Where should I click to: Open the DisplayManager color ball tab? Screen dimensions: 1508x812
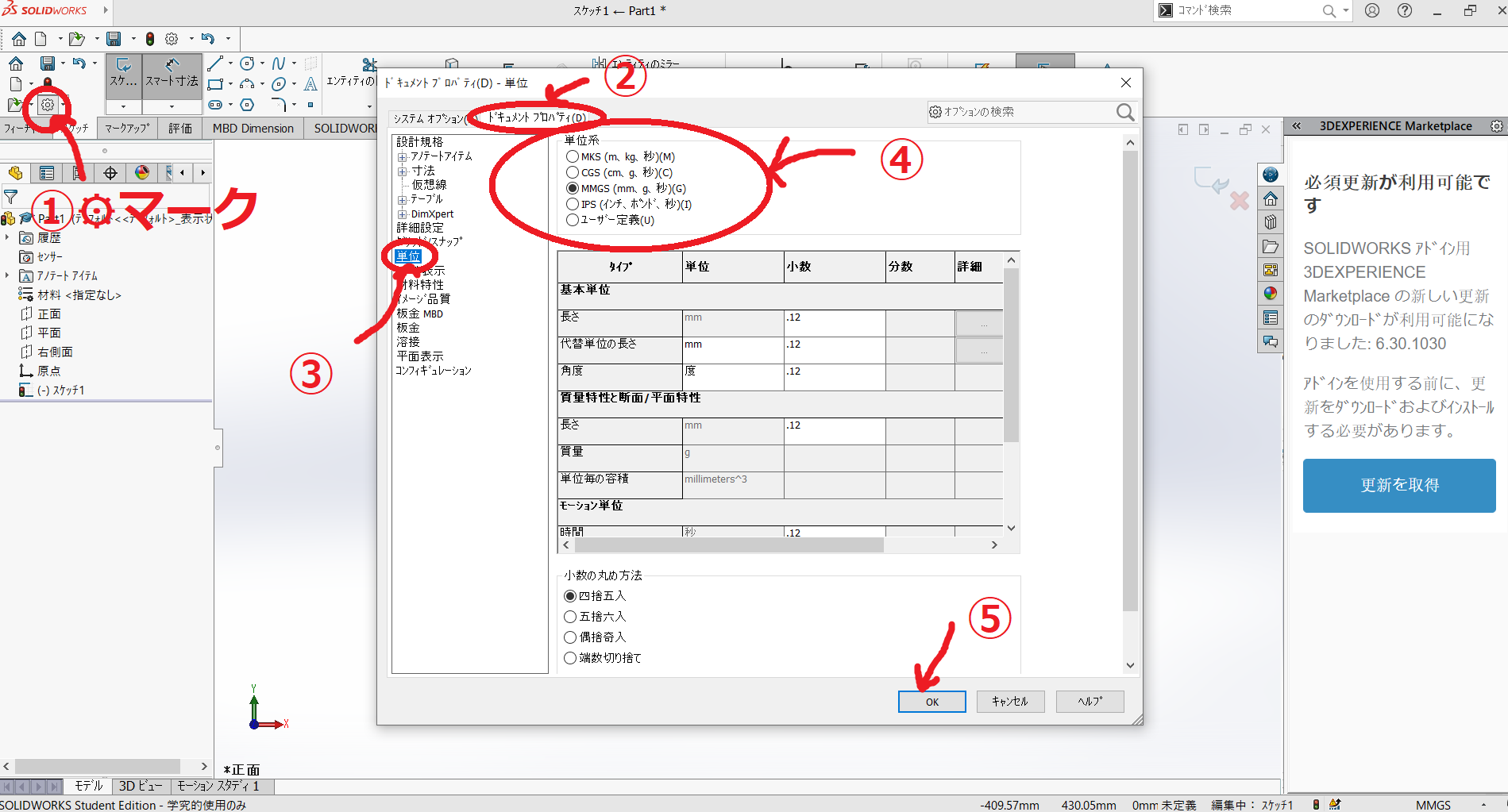tap(142, 173)
